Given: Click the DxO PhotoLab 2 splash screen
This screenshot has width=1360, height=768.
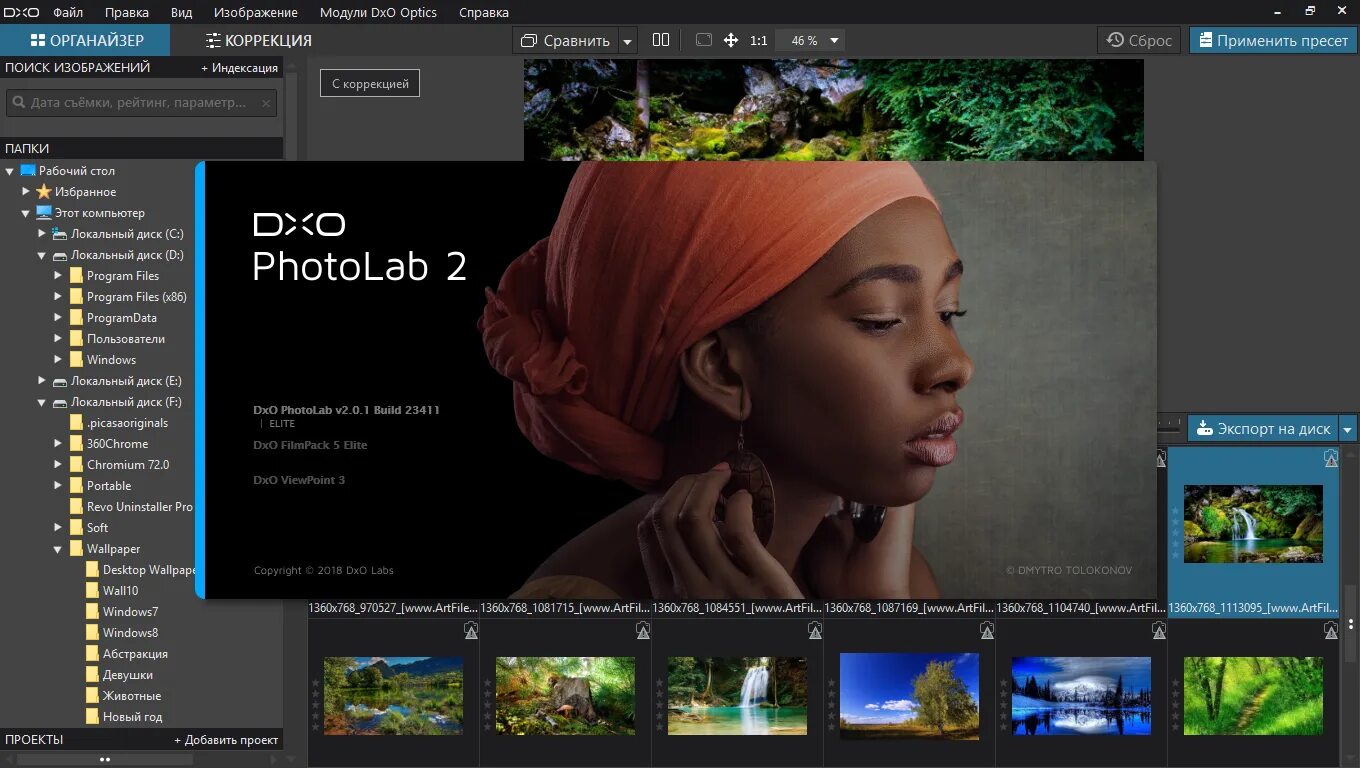Looking at the screenshot, I should click(x=676, y=380).
